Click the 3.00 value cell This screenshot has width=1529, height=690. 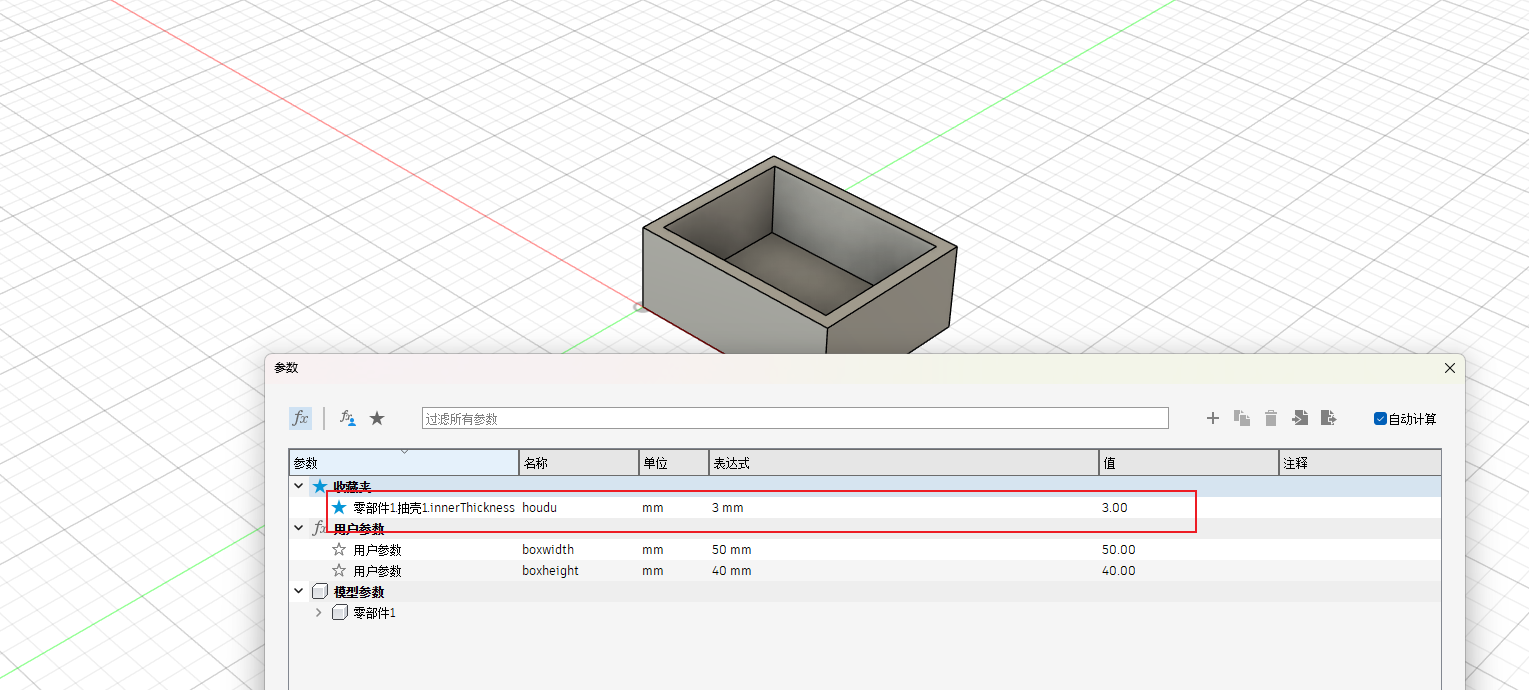pos(1114,508)
